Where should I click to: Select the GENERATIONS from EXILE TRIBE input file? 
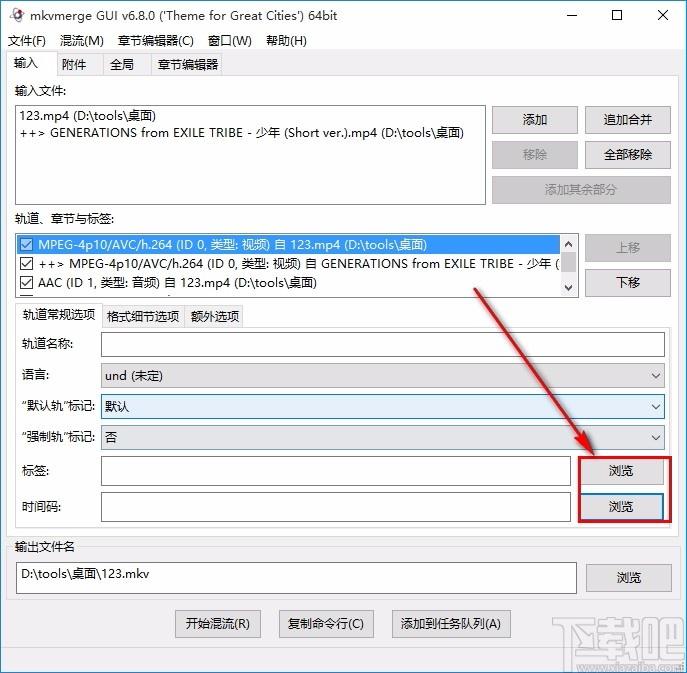pos(242,133)
